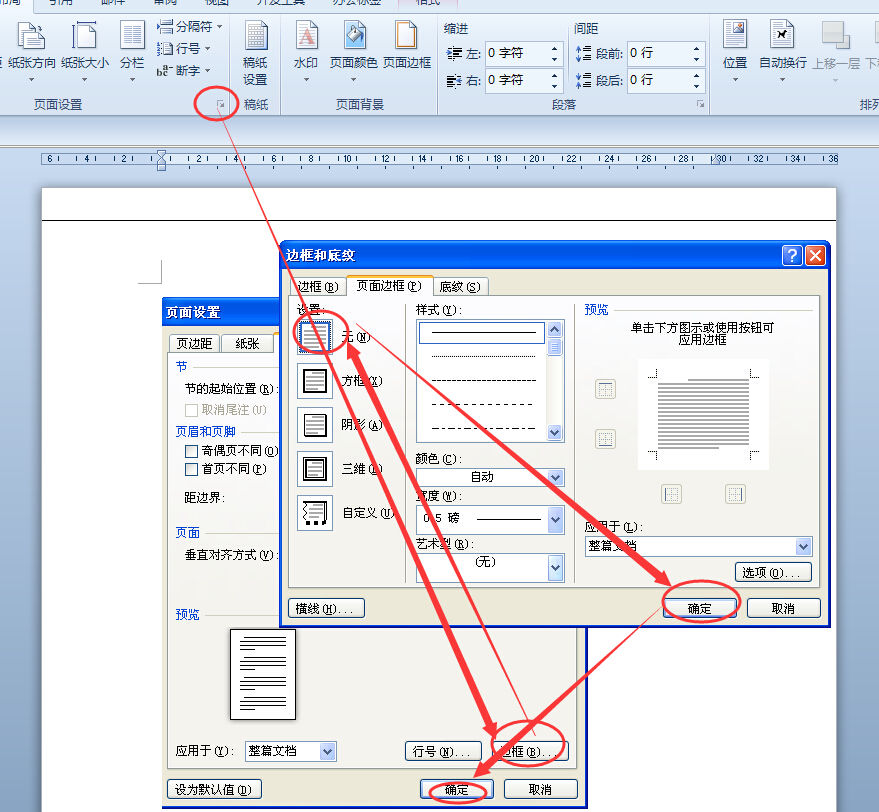
Task: Open the 纸张方向 orientation menu
Action: coord(31,52)
